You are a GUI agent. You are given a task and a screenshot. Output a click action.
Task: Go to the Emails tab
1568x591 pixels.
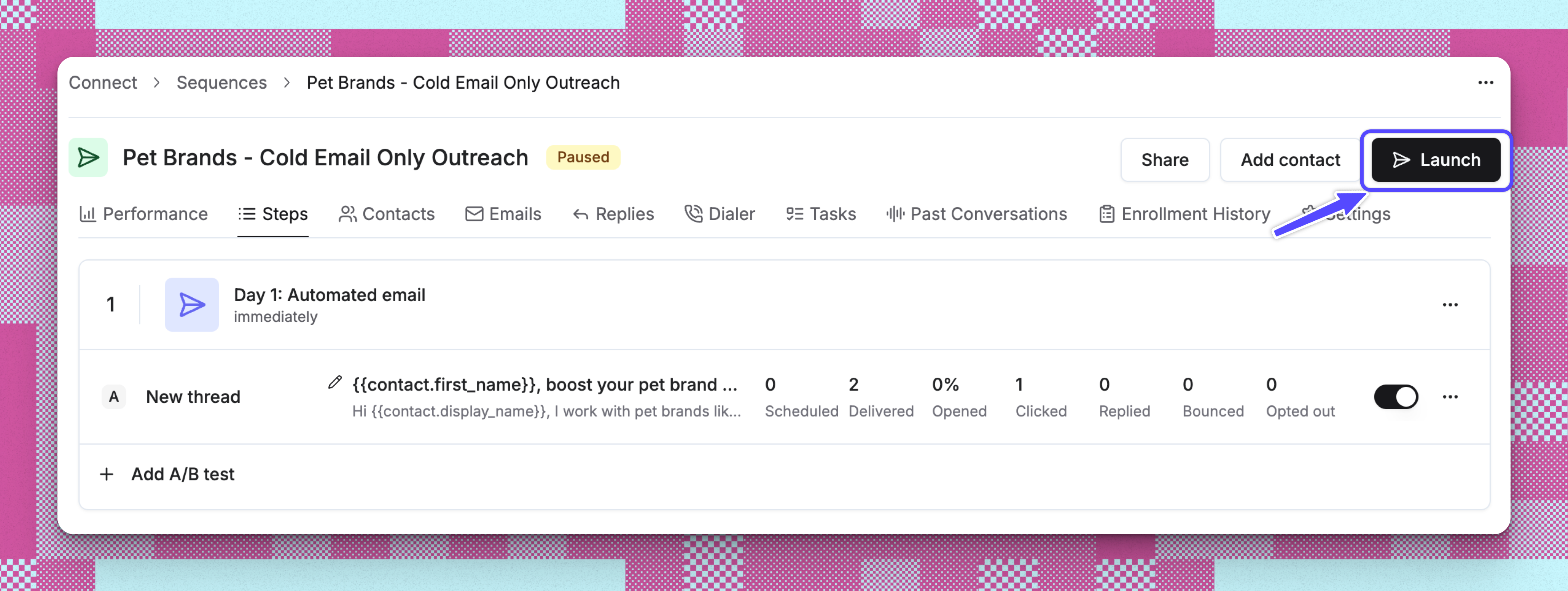pyautogui.click(x=503, y=214)
